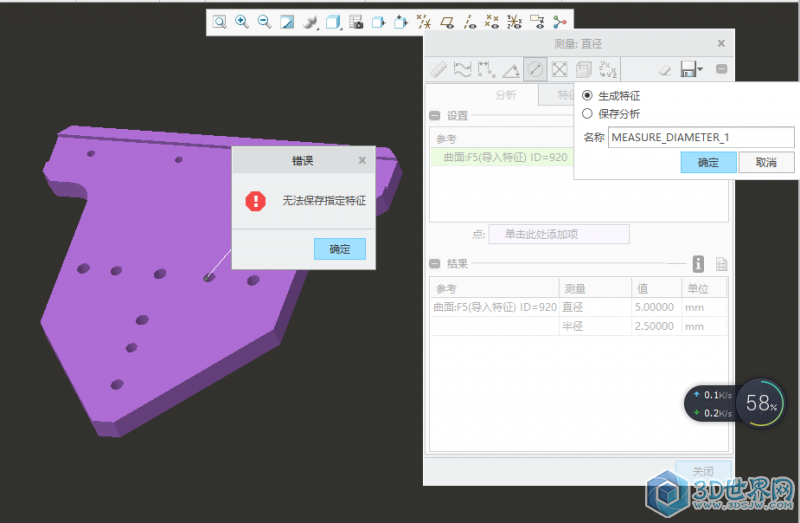
Task: Select the 生成特征 radio button
Action: (x=587, y=96)
